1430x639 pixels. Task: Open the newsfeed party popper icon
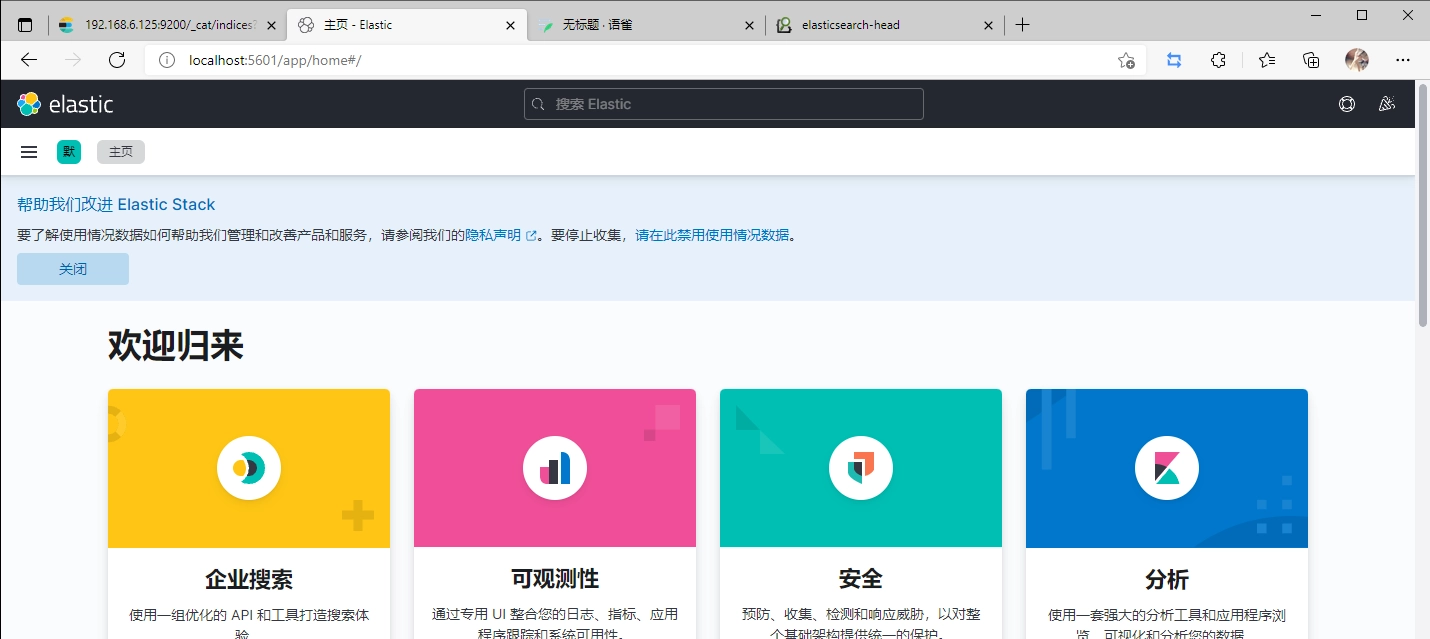tap(1386, 104)
